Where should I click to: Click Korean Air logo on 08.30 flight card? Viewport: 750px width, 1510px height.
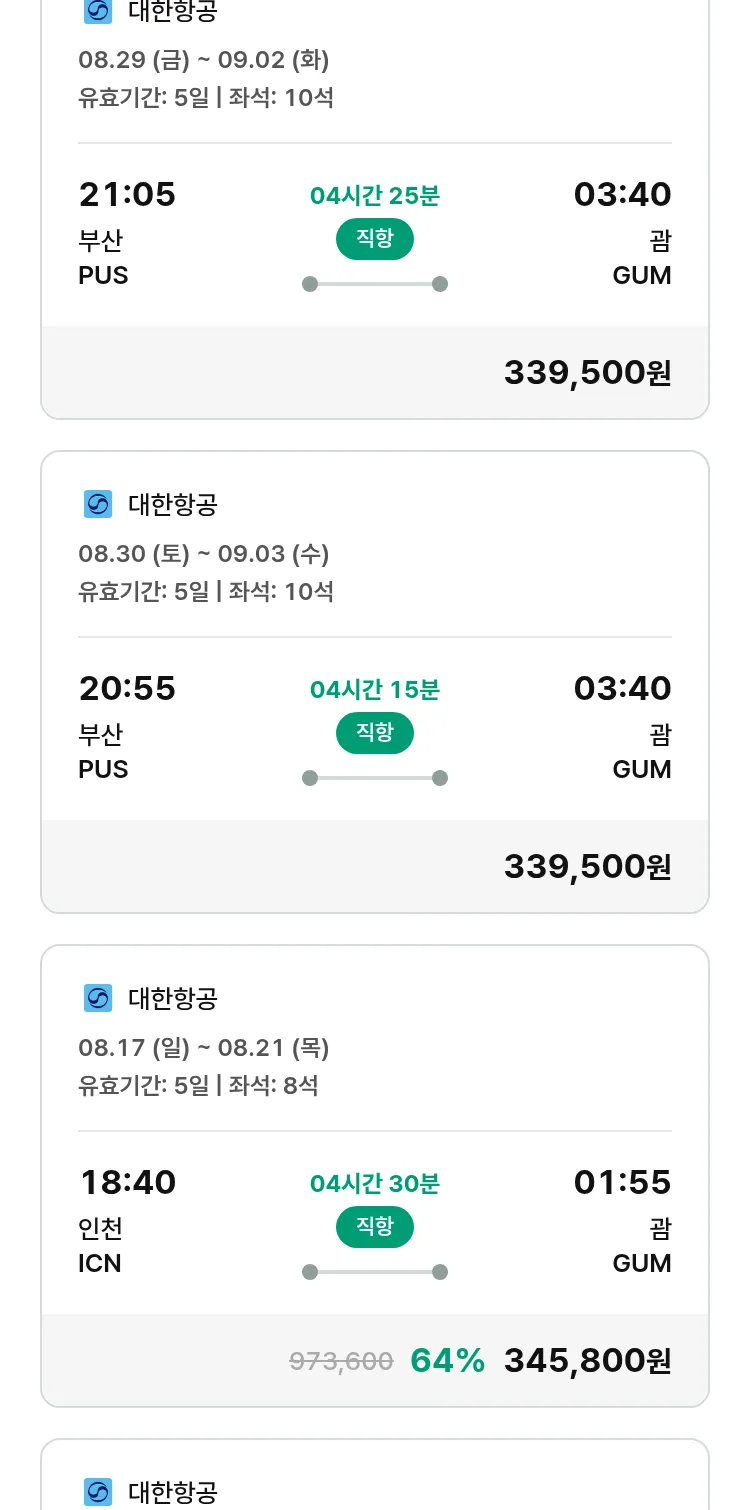tap(97, 505)
